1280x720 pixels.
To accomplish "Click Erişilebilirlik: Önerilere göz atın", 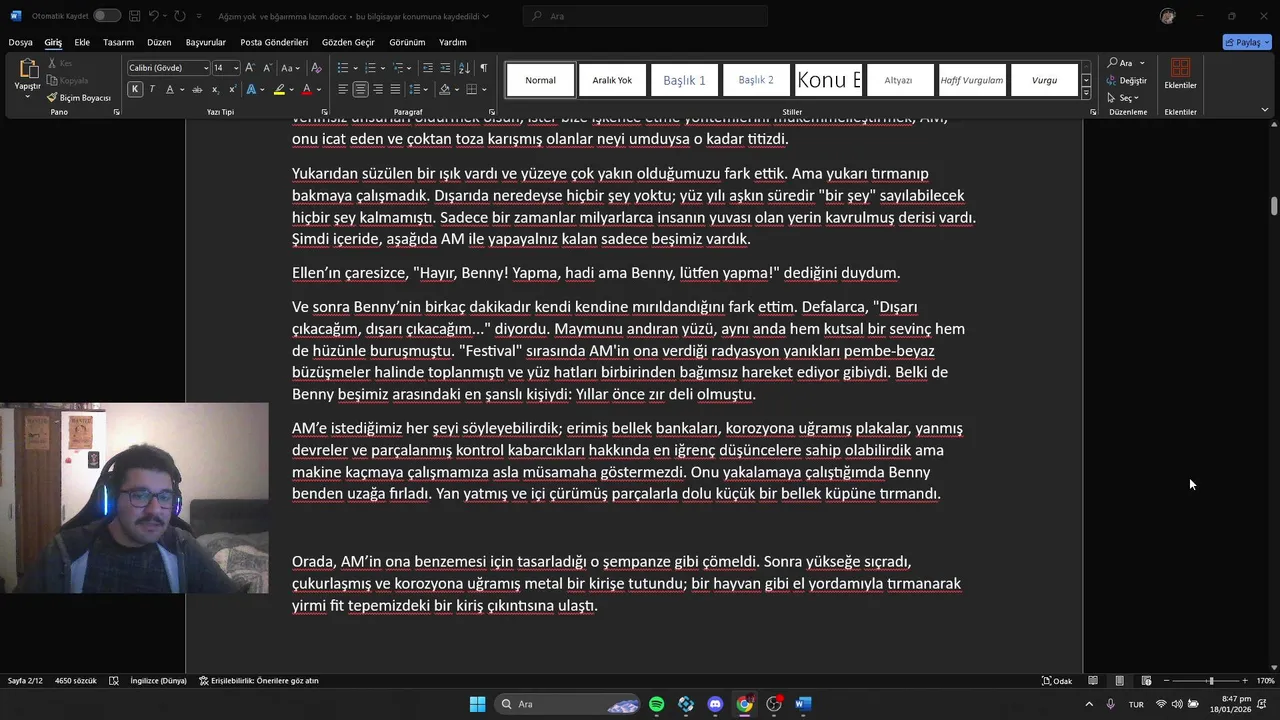I will point(258,681).
